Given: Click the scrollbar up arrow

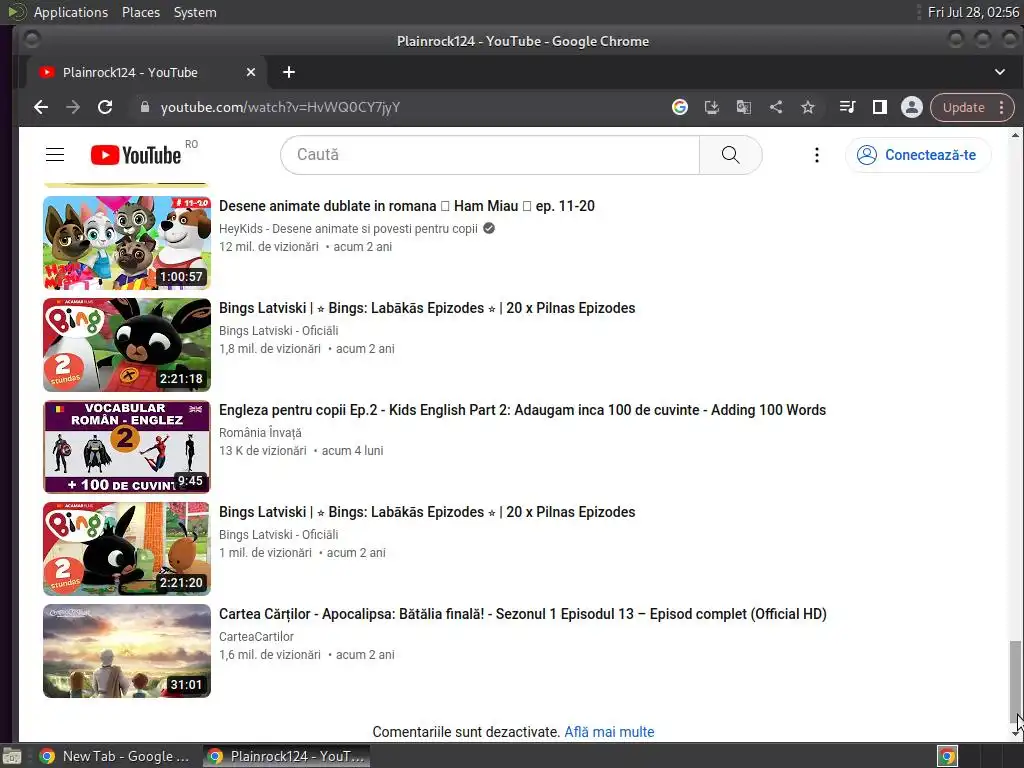Looking at the screenshot, I should [1015, 135].
